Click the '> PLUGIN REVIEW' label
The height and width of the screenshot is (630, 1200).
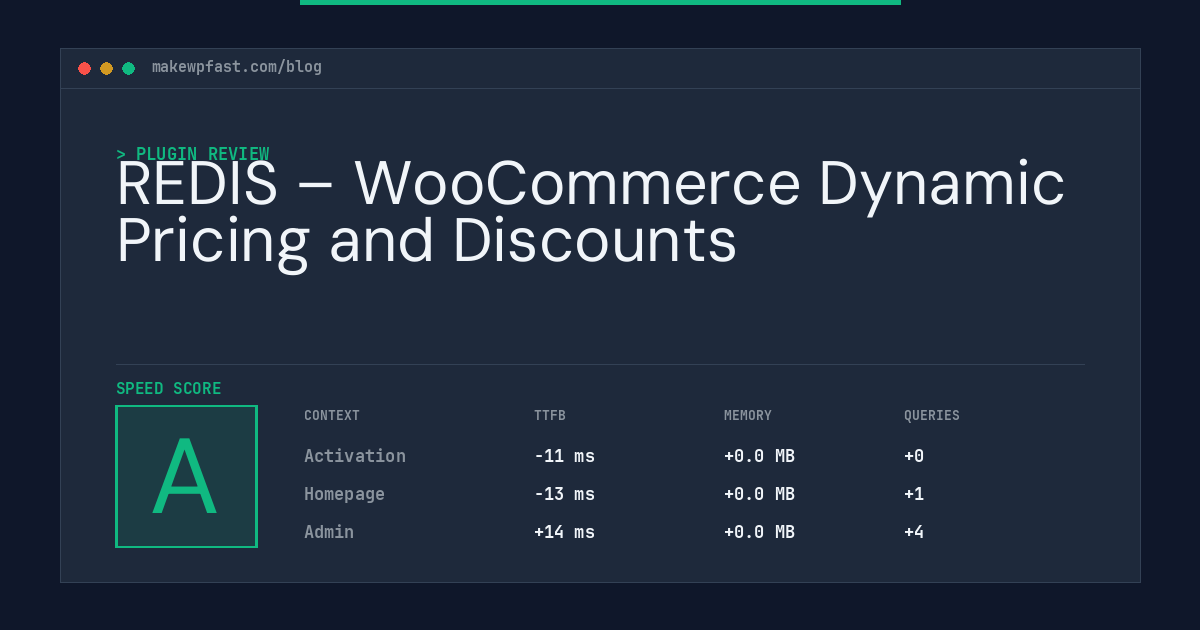click(x=193, y=154)
